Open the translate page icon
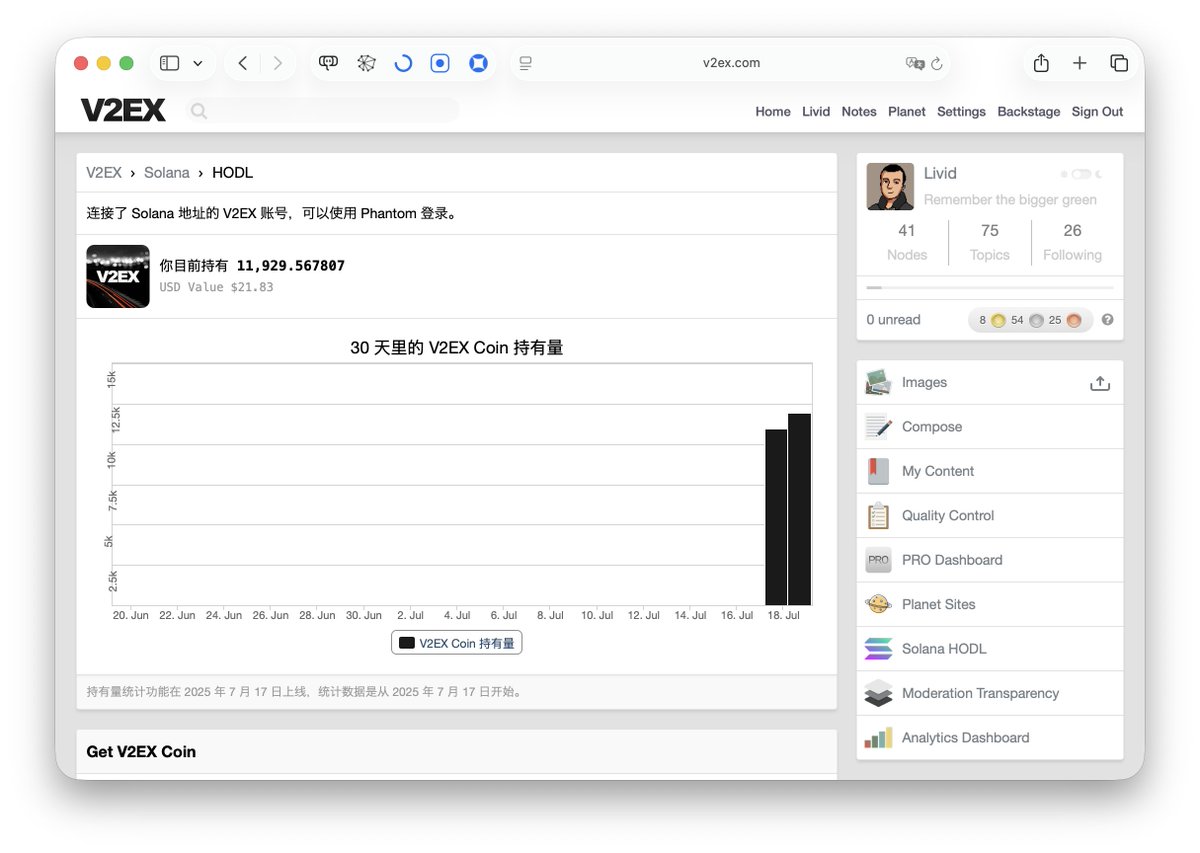 click(x=914, y=63)
